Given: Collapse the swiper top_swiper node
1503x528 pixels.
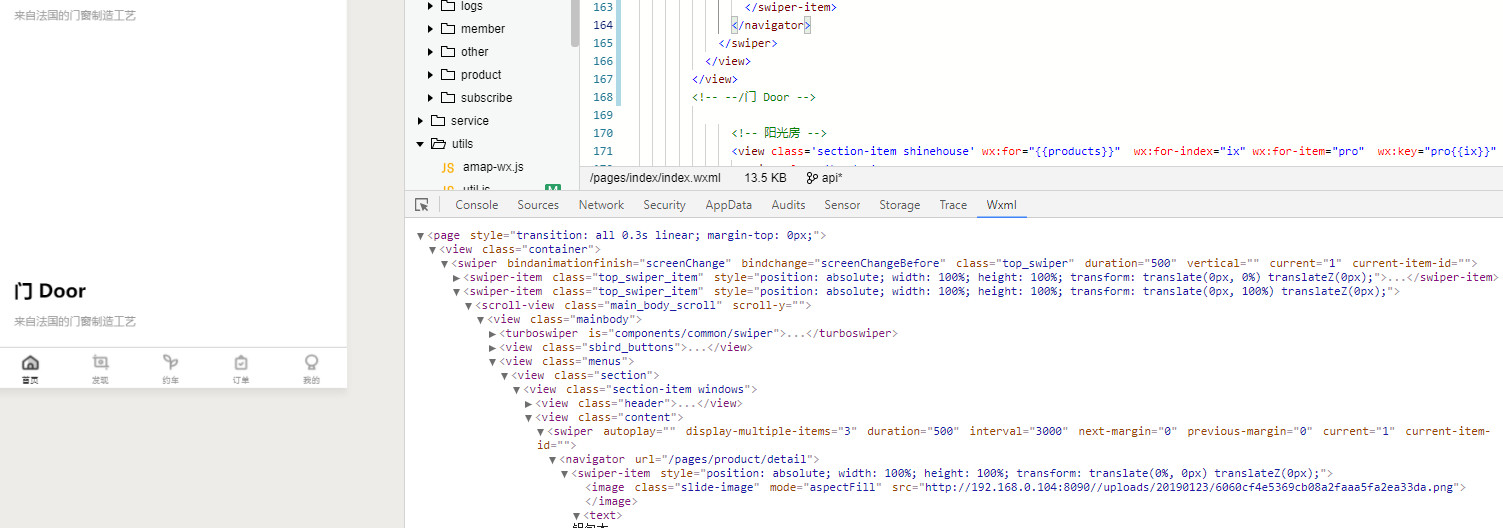Looking at the screenshot, I should point(445,264).
